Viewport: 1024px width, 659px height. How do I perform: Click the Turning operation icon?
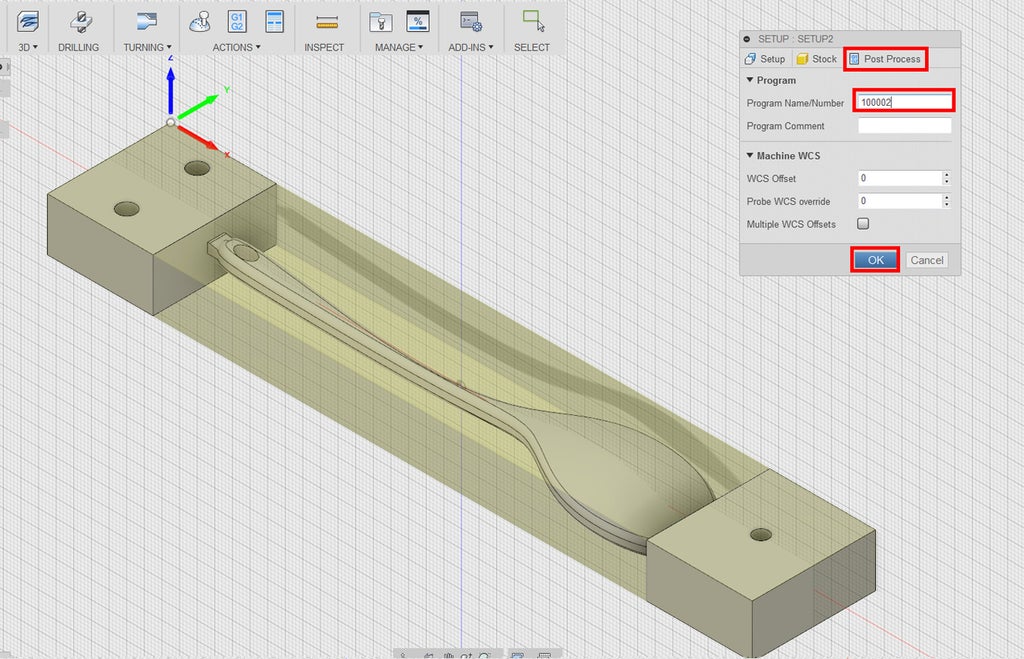tap(147, 22)
